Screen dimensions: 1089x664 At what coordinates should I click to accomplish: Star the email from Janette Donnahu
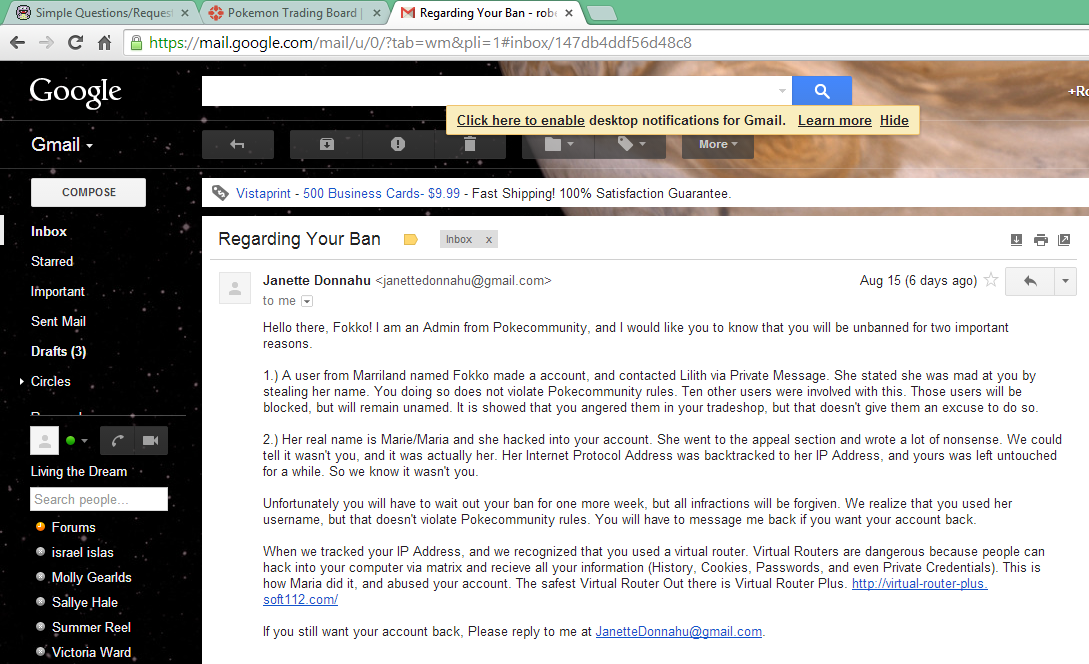point(991,280)
